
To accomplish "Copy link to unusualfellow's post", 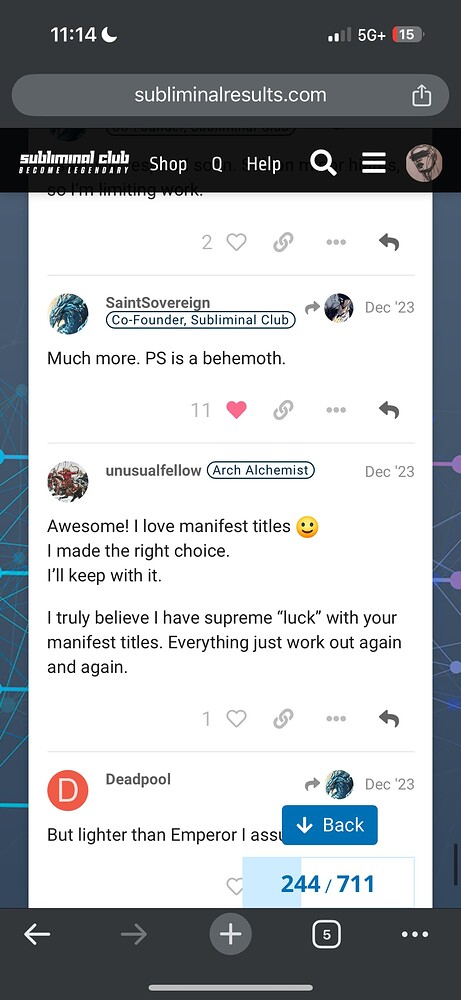I will [x=283, y=719].
